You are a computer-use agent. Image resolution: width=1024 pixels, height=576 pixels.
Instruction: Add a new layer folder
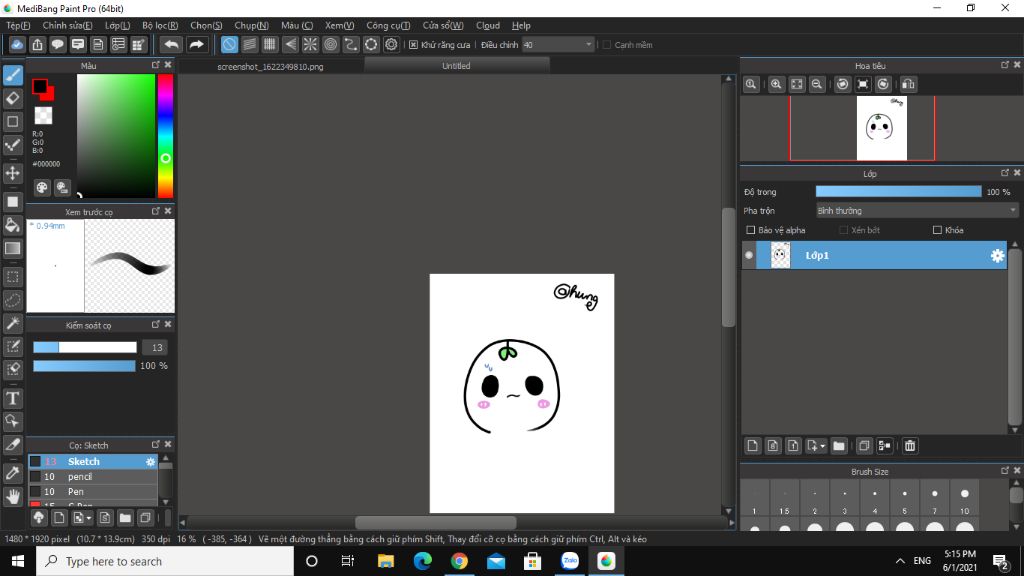coord(839,446)
